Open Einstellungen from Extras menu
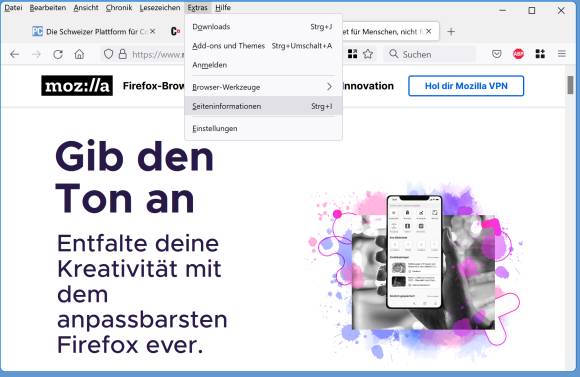This screenshot has height=377, width=580. [263, 128]
